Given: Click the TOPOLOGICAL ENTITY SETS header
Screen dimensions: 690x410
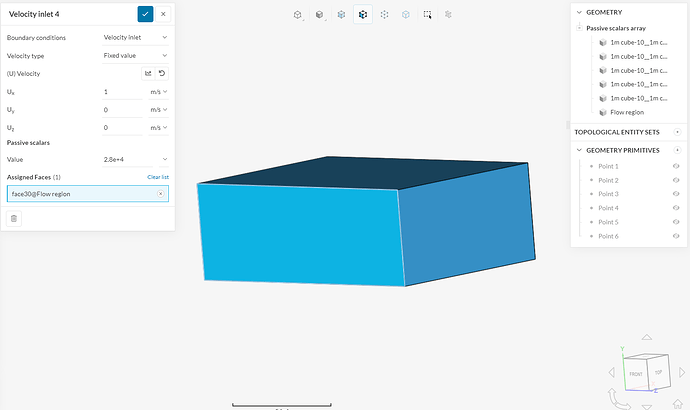Looking at the screenshot, I should [x=617, y=132].
